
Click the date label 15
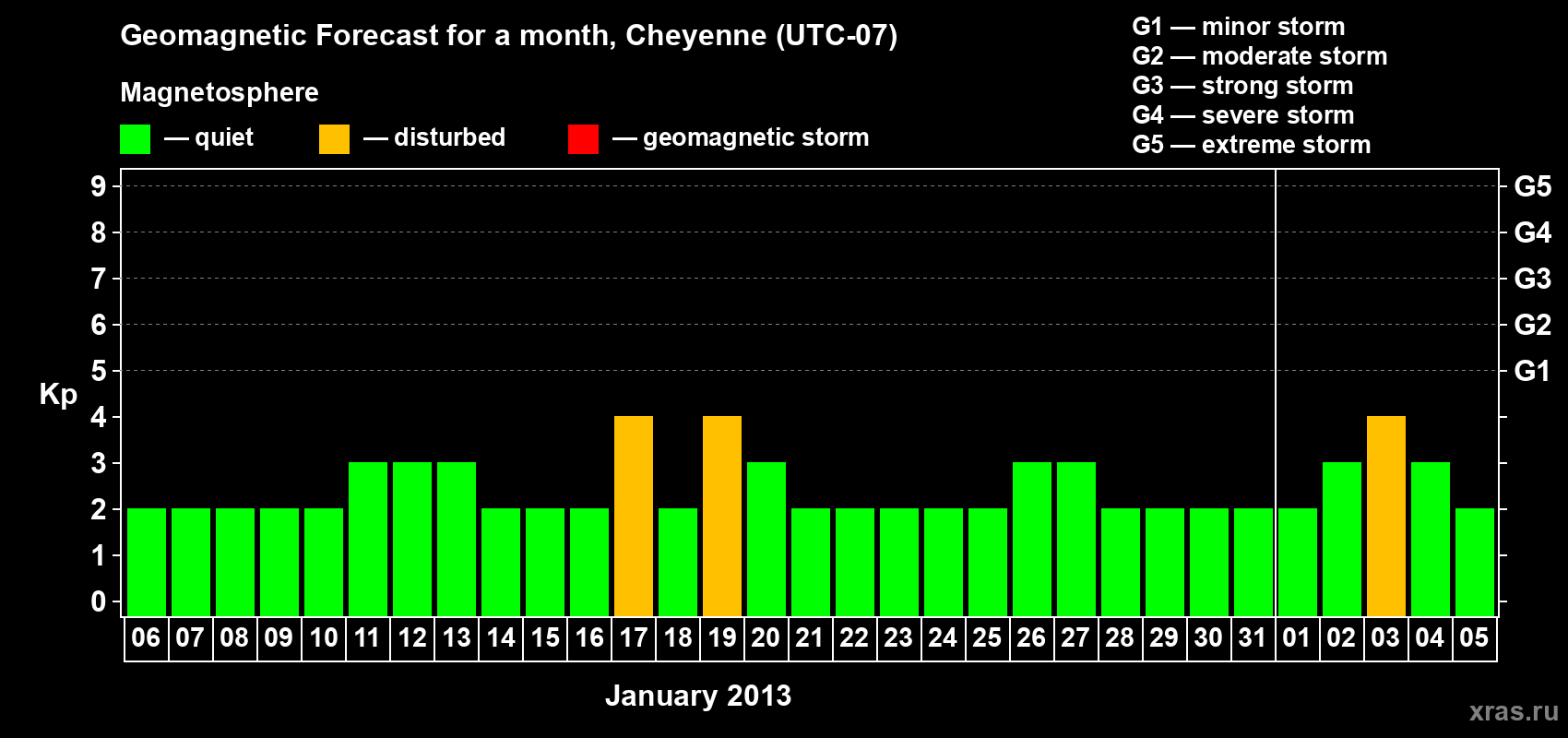pyautogui.click(x=544, y=638)
